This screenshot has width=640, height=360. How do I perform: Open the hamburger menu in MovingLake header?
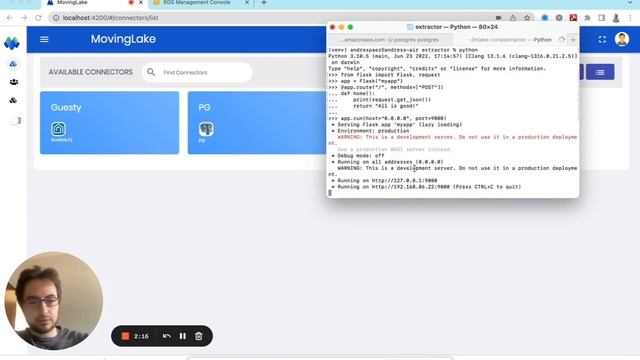44,39
